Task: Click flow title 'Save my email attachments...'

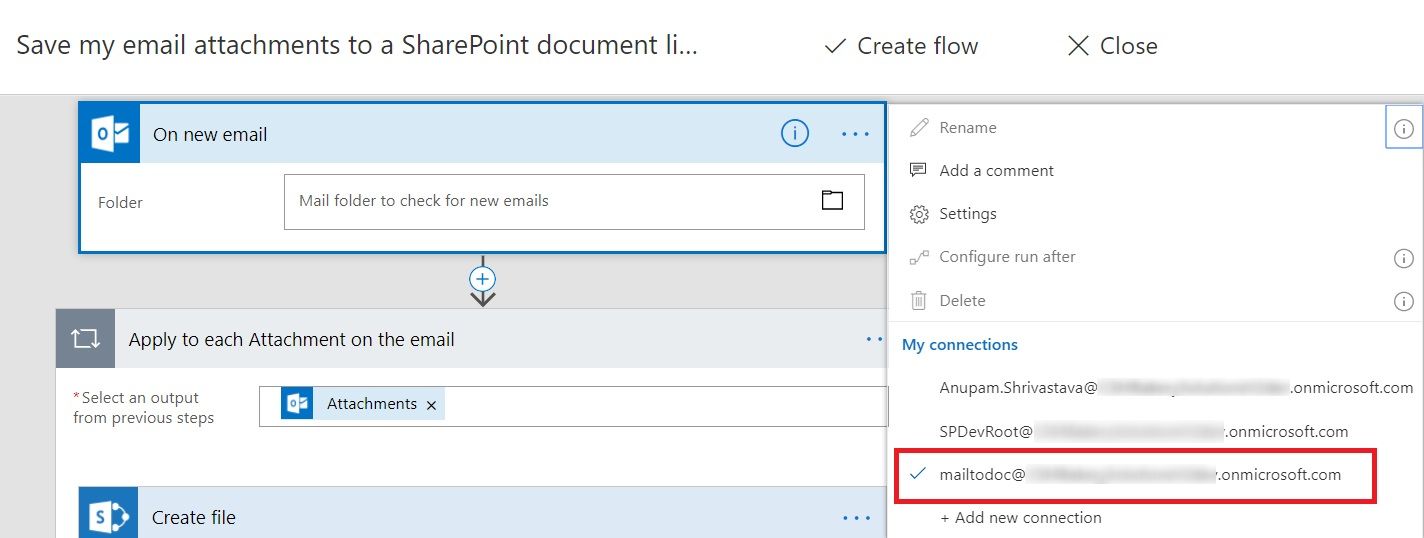Action: 357,46
